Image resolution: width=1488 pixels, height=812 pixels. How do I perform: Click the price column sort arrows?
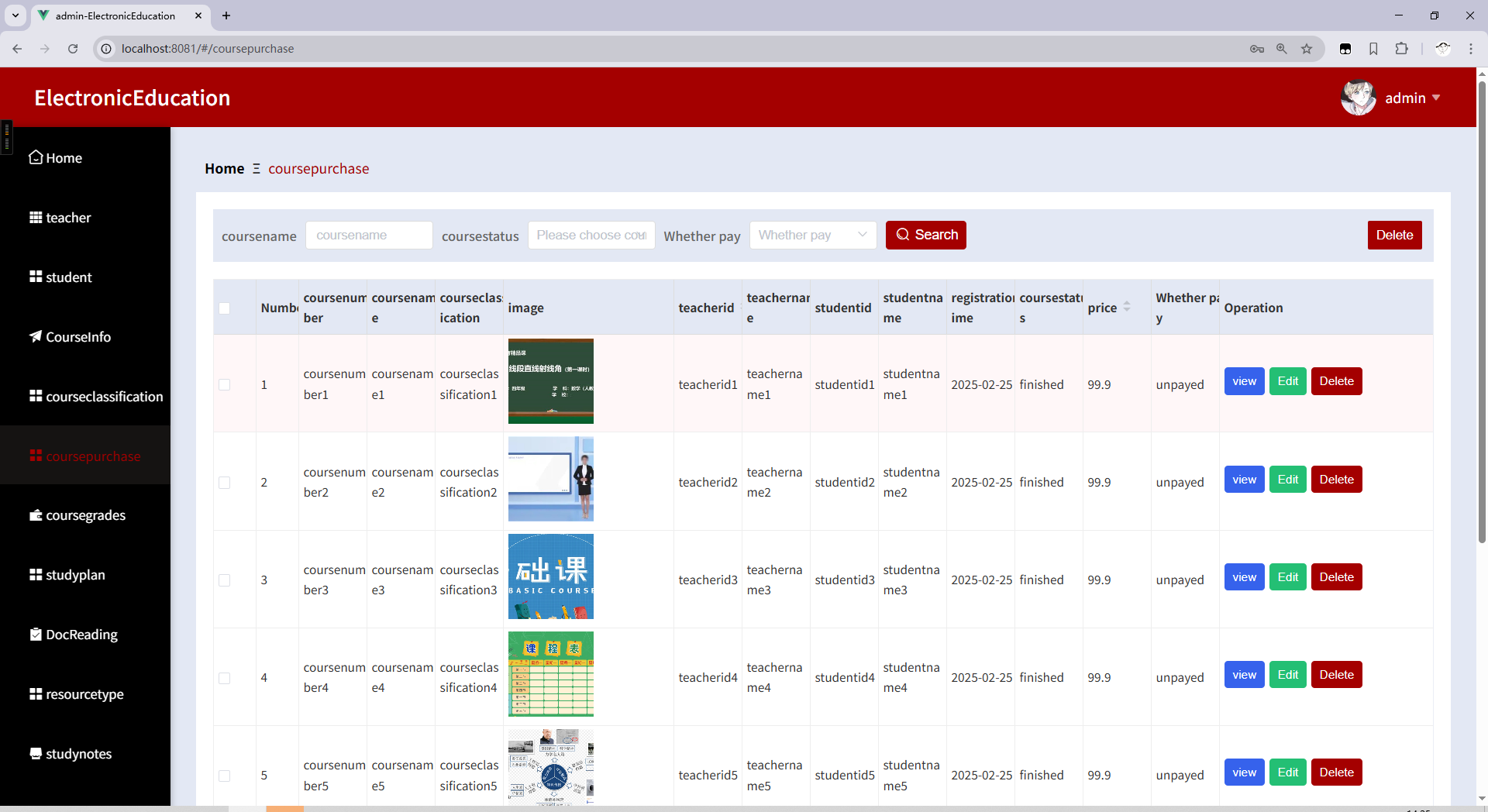click(x=1127, y=307)
